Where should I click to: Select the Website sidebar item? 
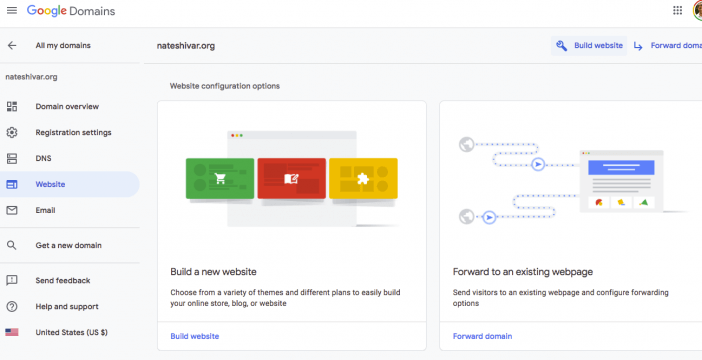pos(70,184)
